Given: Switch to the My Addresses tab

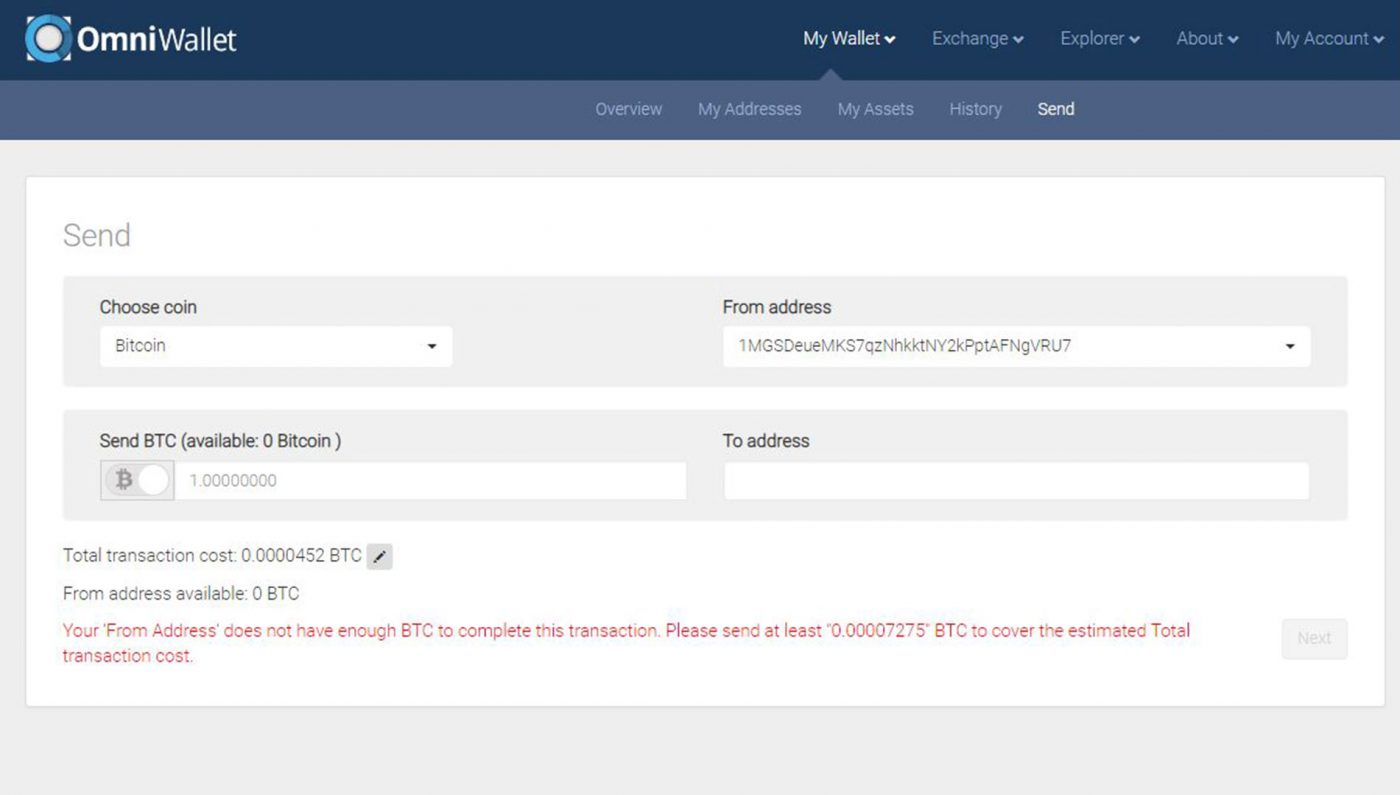Looking at the screenshot, I should 750,109.
